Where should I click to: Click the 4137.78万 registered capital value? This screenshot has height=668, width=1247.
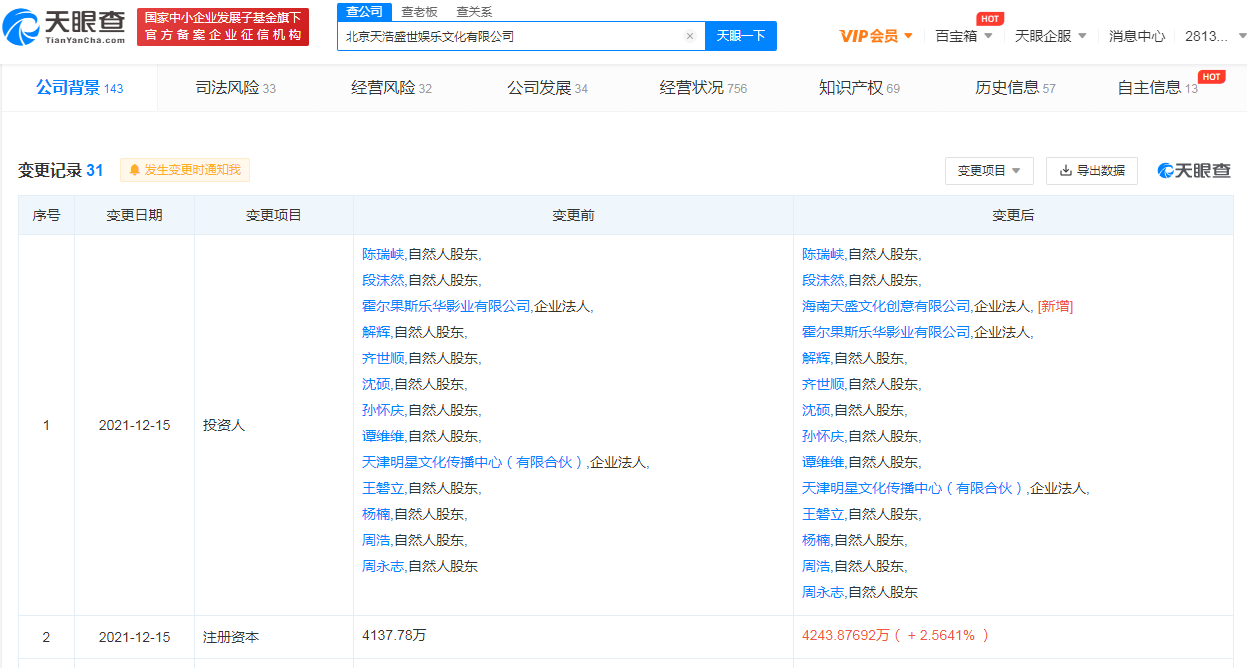coord(394,635)
